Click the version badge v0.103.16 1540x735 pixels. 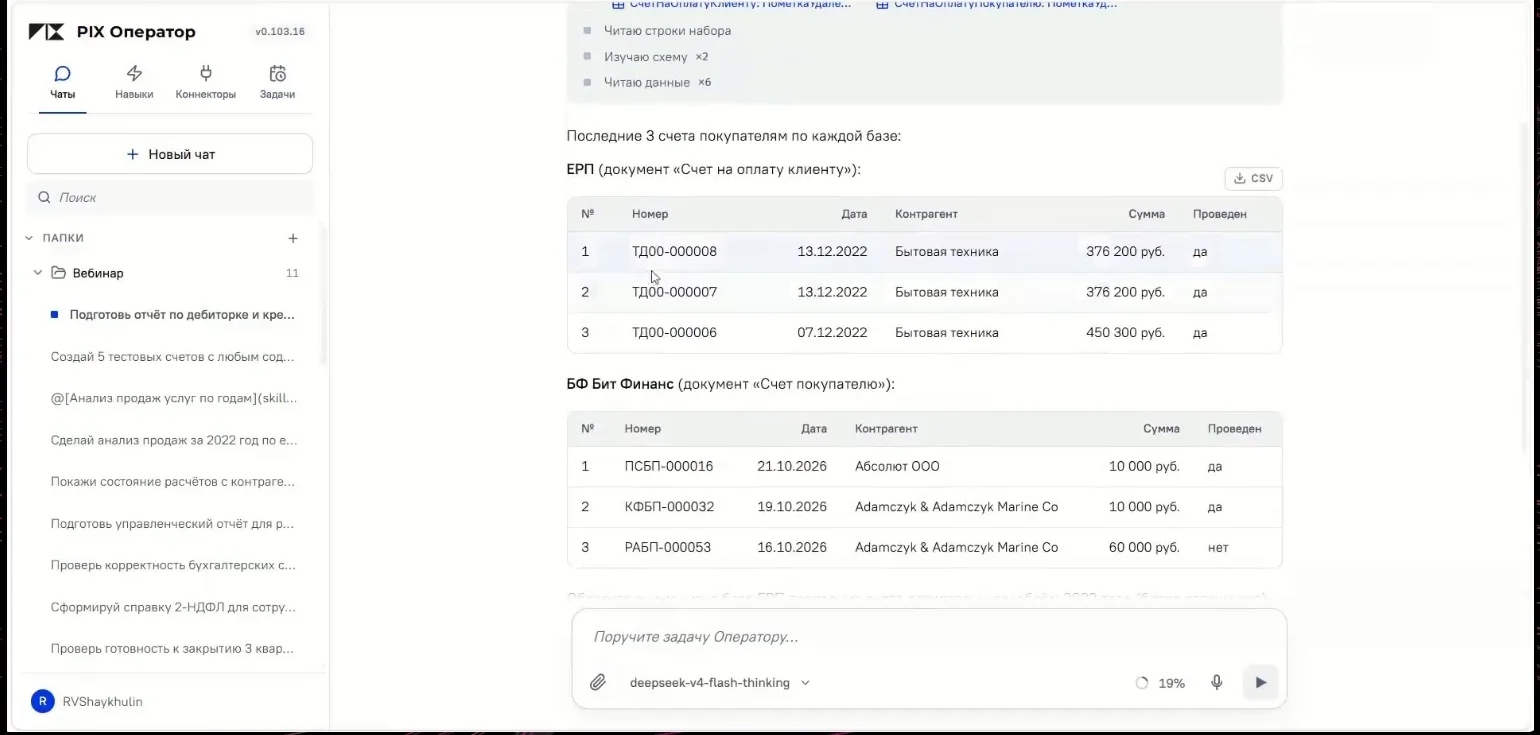280,32
